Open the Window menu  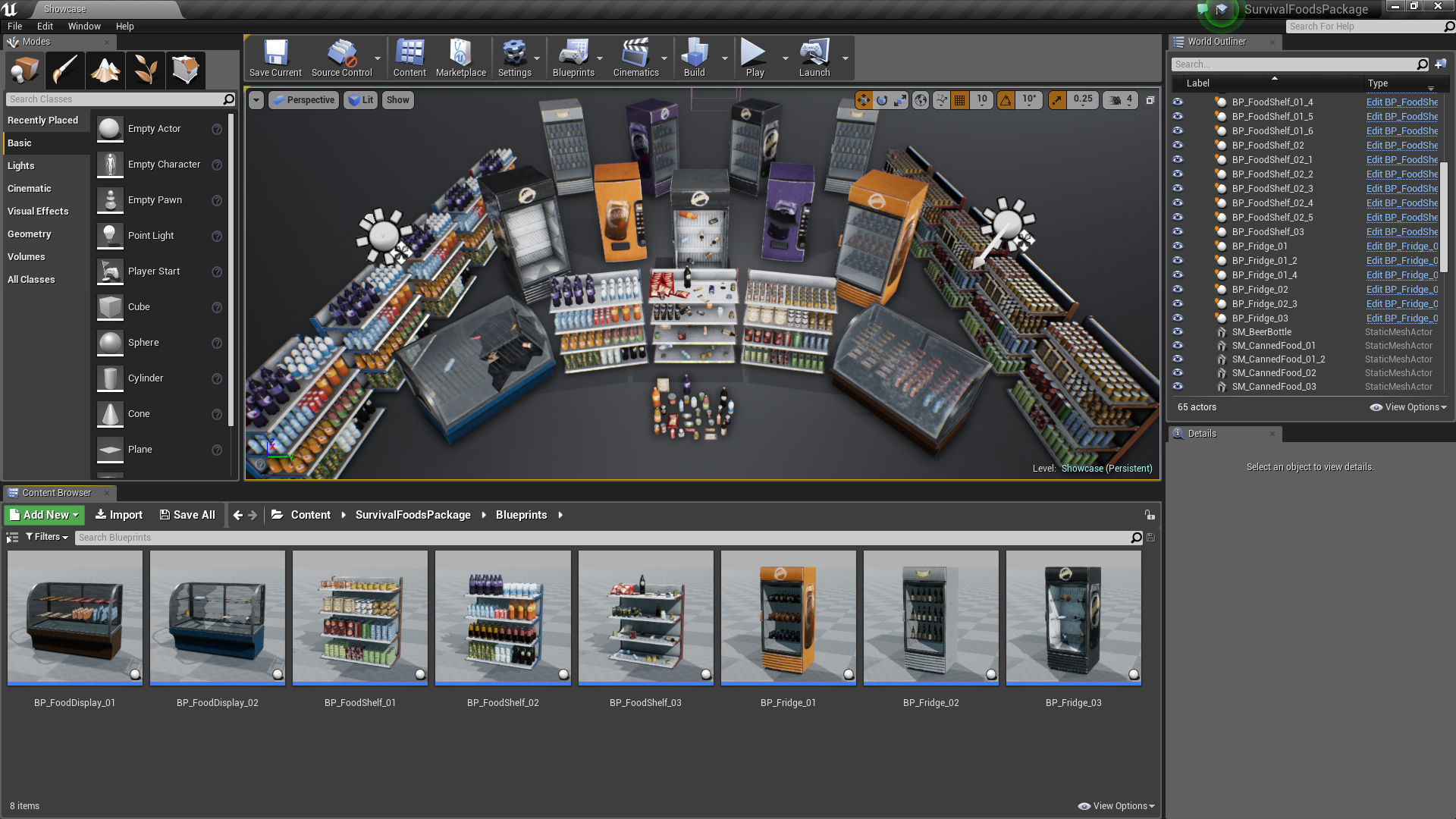click(x=84, y=26)
